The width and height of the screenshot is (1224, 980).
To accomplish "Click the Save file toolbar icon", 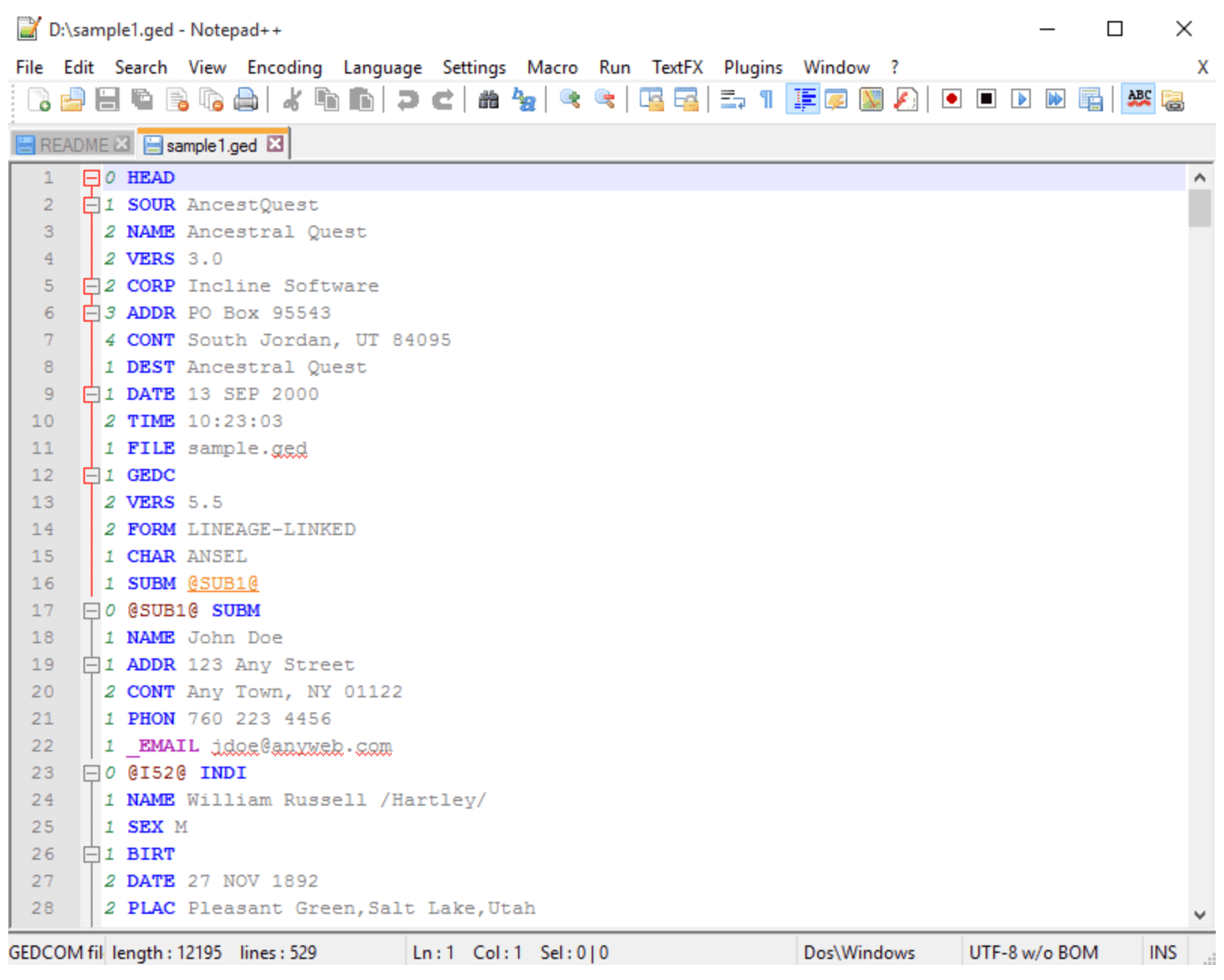I will 108,99.
